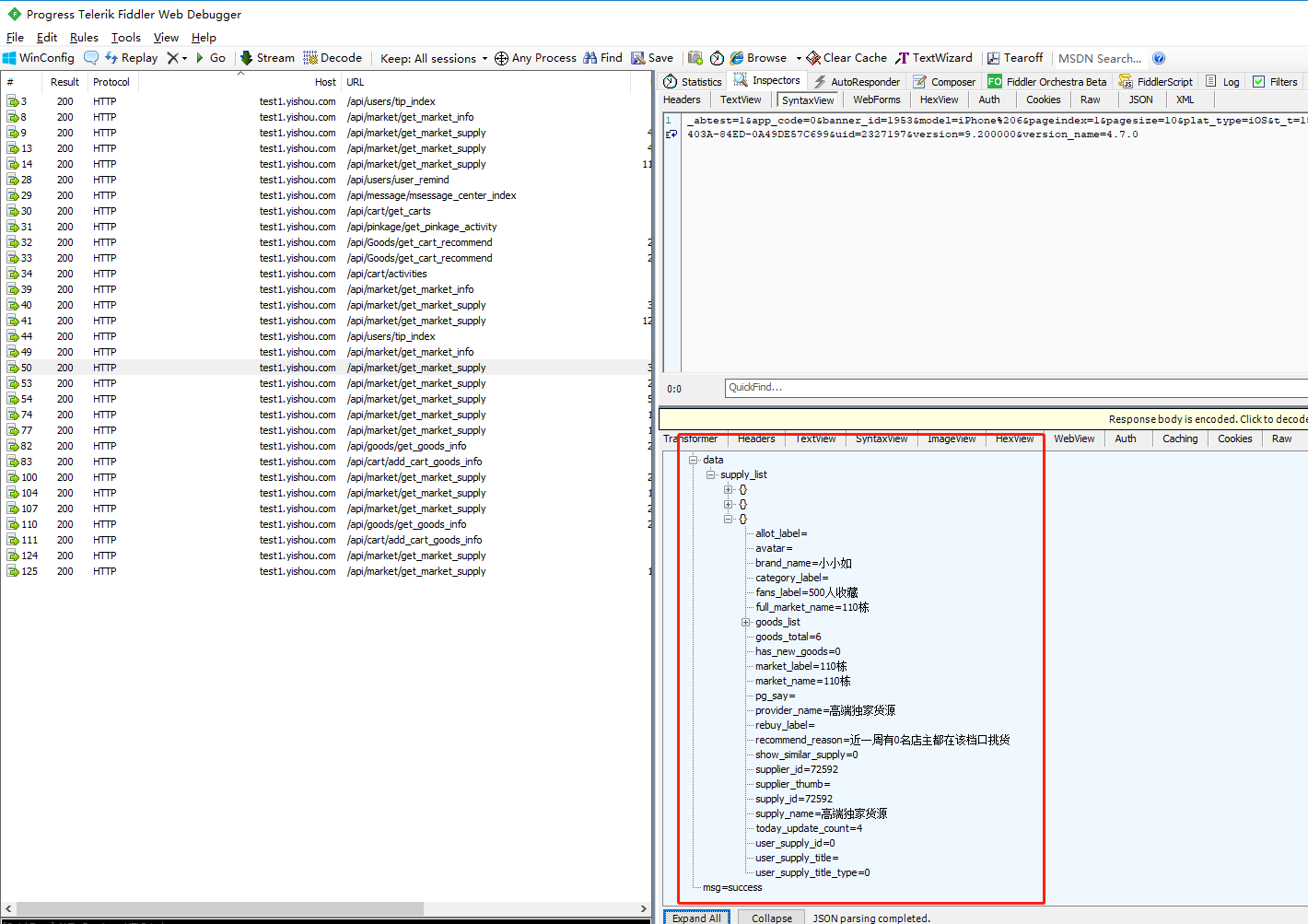Collapse the data tree node
This screenshot has width=1308, height=924.
(x=693, y=460)
